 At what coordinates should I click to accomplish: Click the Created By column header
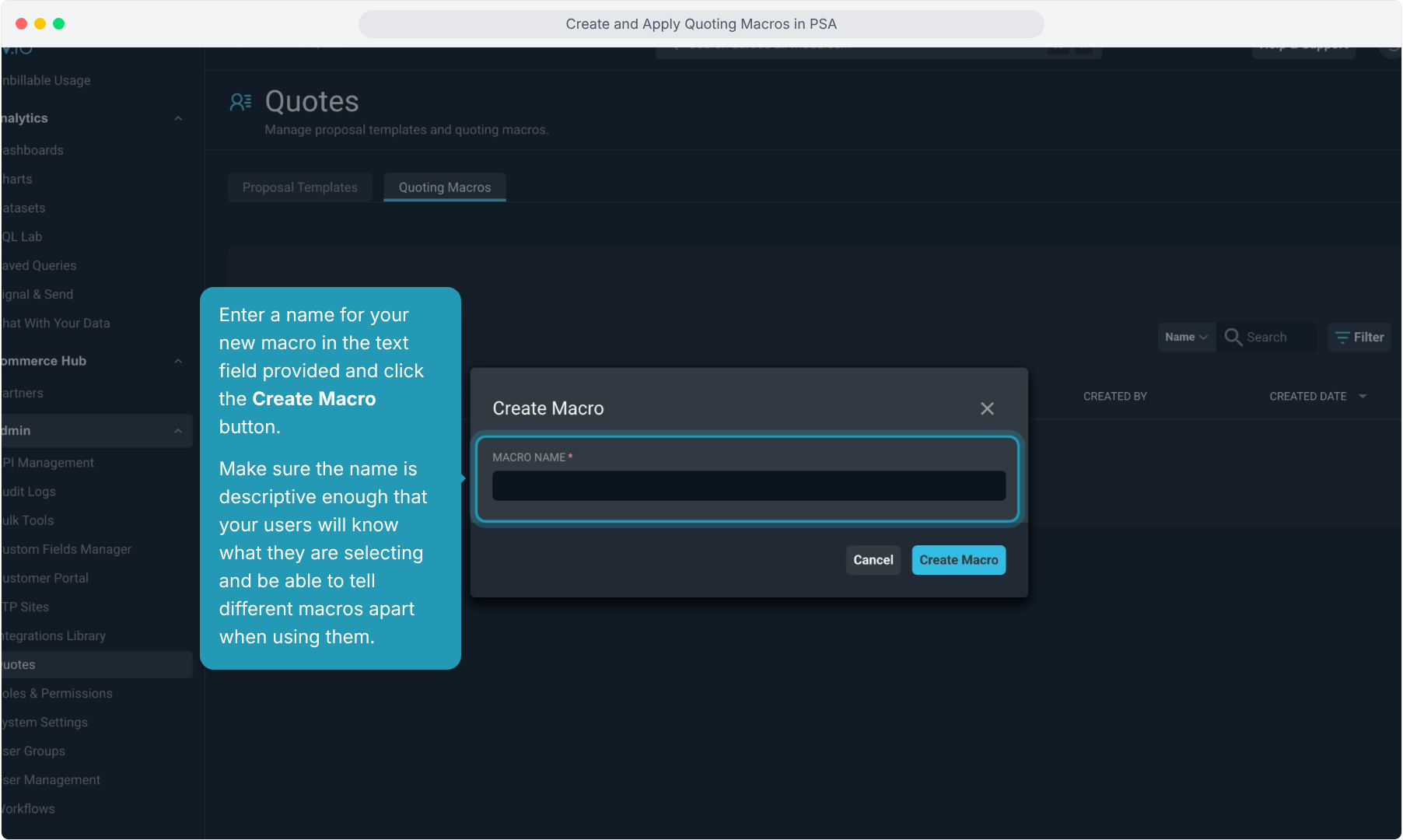pos(1115,397)
